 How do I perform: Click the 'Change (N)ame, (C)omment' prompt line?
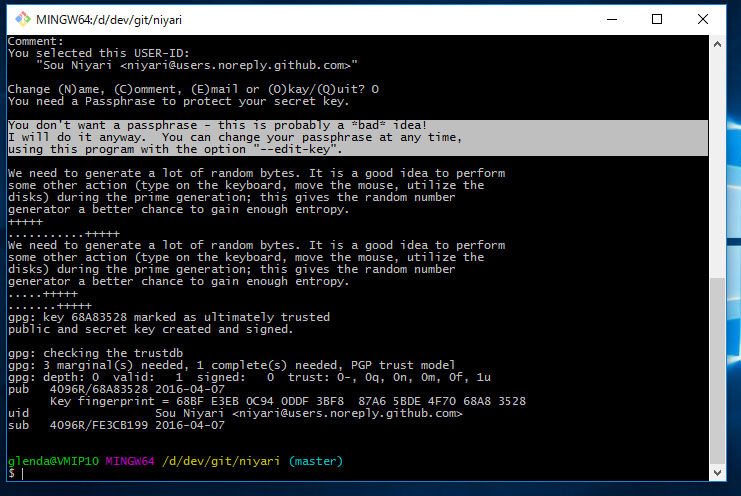coord(193,89)
